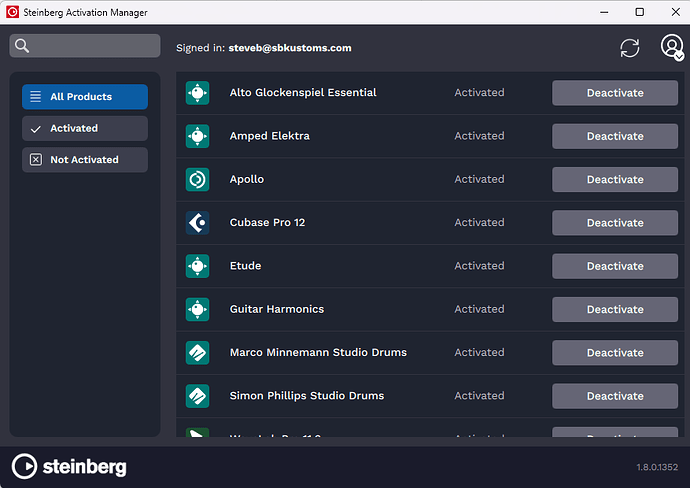Click the Apollo product icon
The height and width of the screenshot is (488, 690).
pyautogui.click(x=197, y=179)
